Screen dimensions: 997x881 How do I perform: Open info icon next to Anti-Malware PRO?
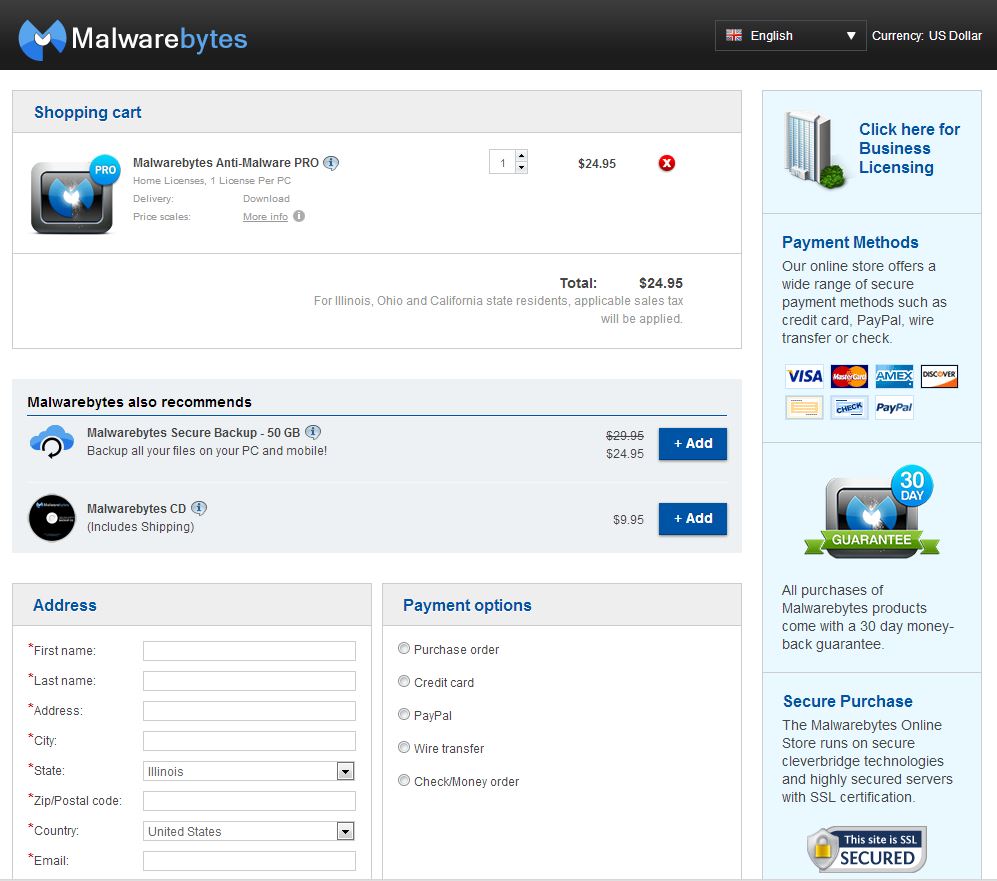[x=331, y=163]
